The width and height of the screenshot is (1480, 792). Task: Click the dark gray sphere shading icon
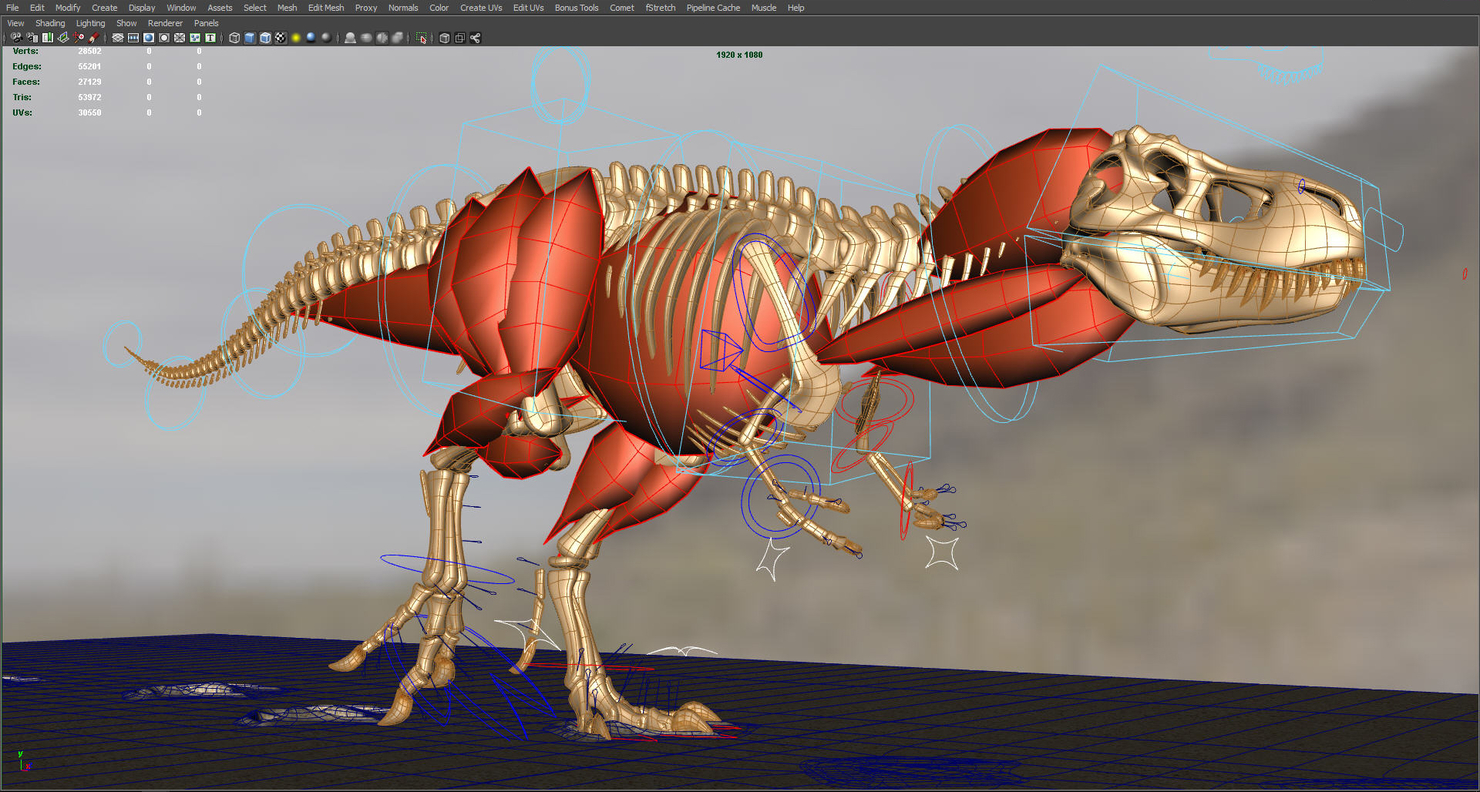tap(326, 38)
